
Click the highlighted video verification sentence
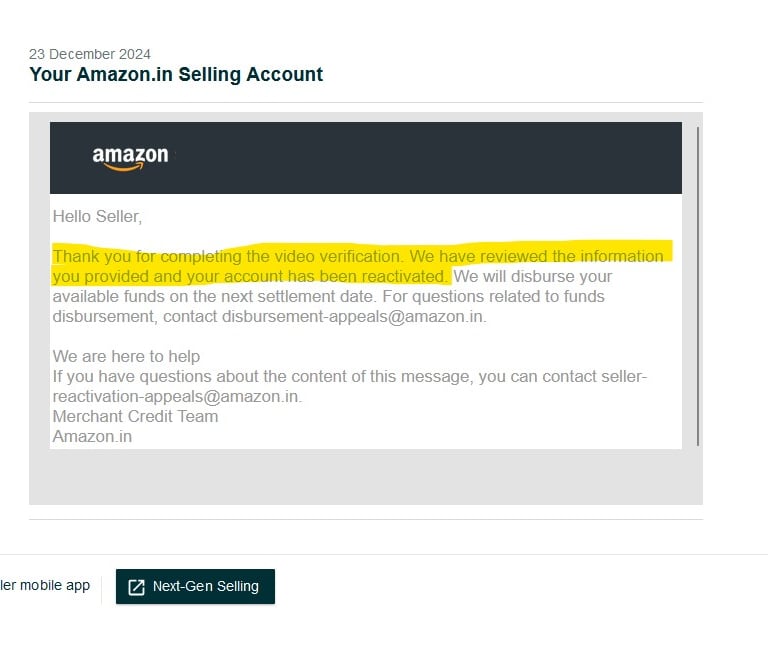(x=358, y=266)
